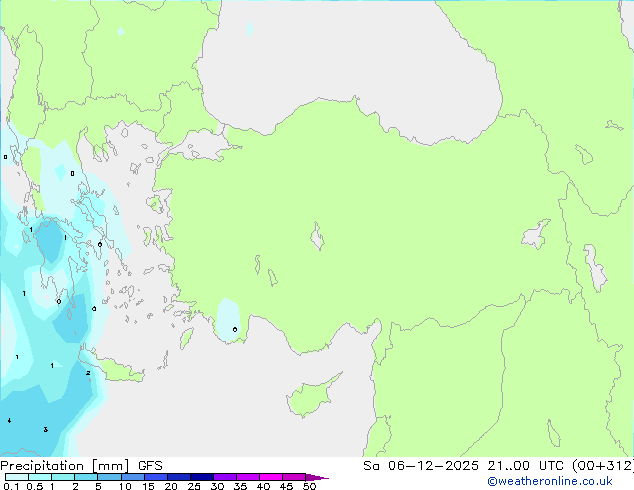Click the legend label "10"
Image resolution: width=634 pixels, height=490 pixels.
125,486
